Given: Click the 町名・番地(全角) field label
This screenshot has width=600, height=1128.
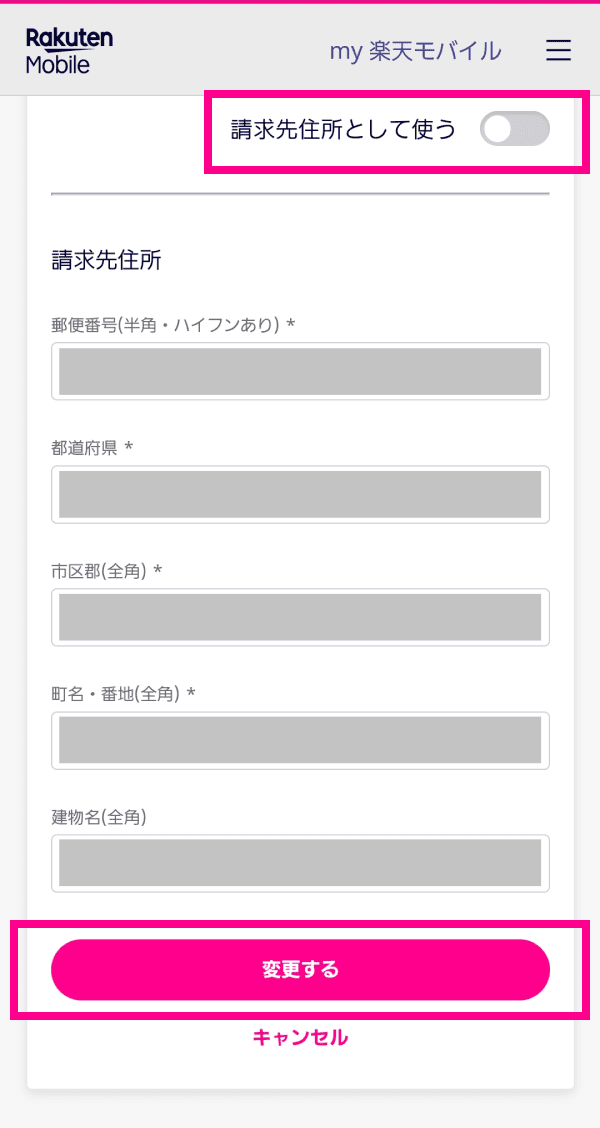Looking at the screenshot, I should click(116, 694).
